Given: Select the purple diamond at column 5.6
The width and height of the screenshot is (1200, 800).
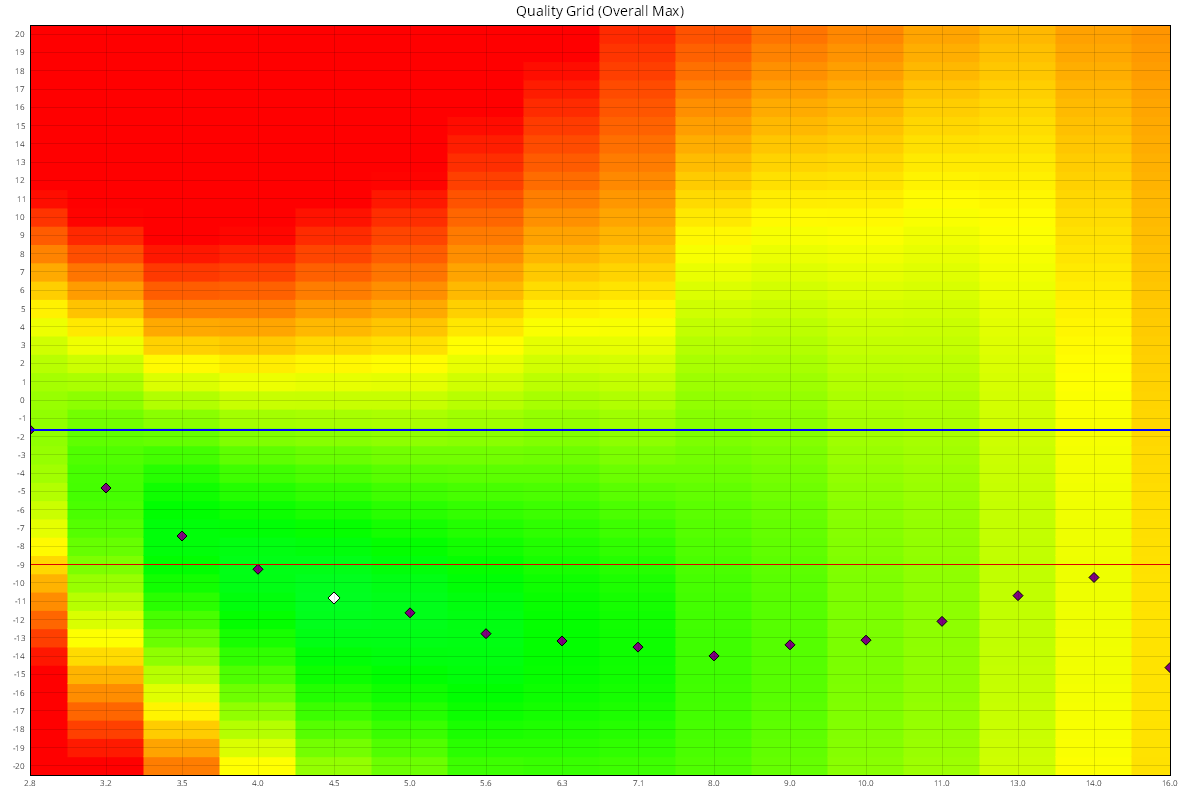Looking at the screenshot, I should coord(486,633).
